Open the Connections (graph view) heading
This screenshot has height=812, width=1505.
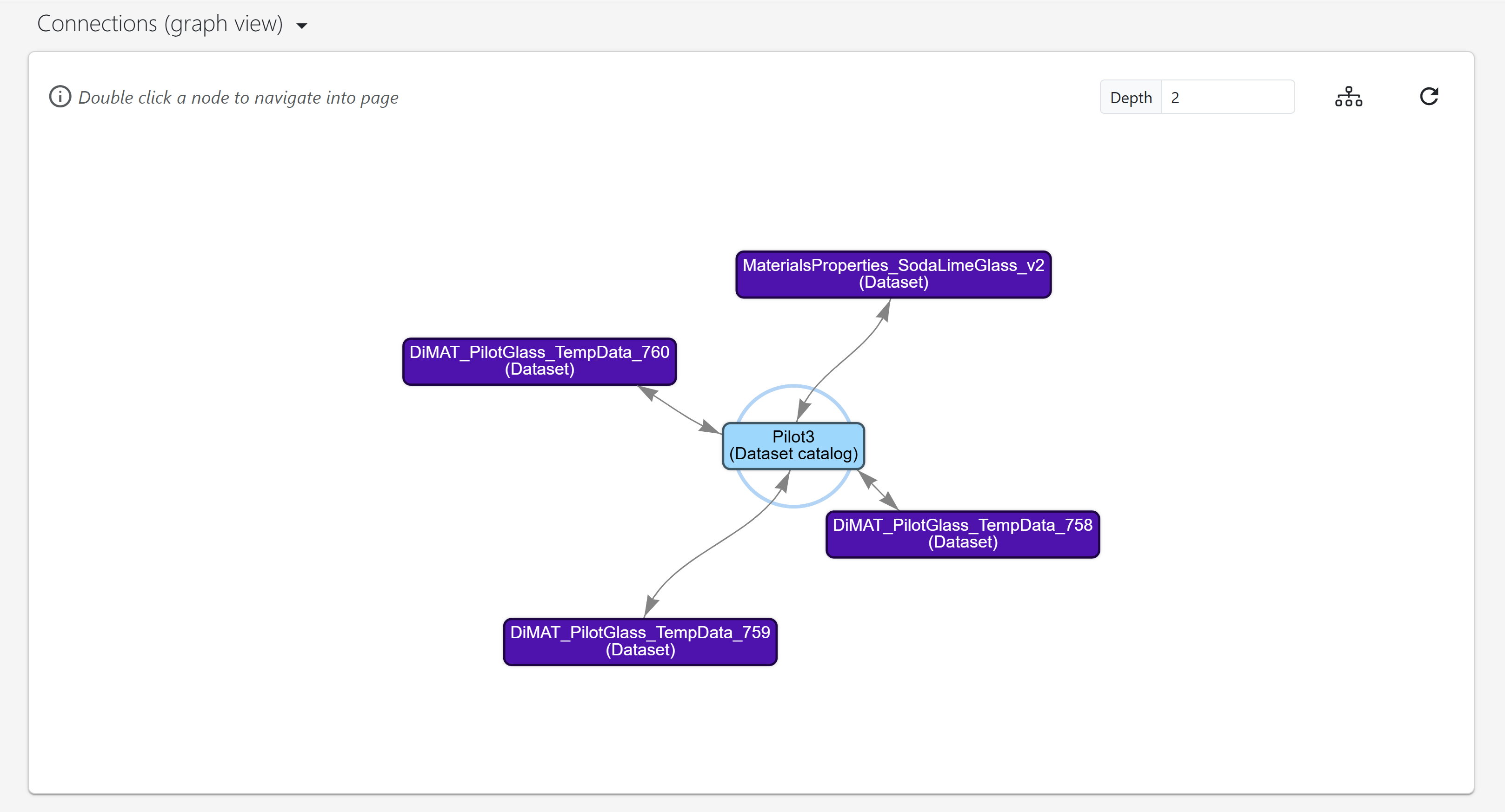160,24
